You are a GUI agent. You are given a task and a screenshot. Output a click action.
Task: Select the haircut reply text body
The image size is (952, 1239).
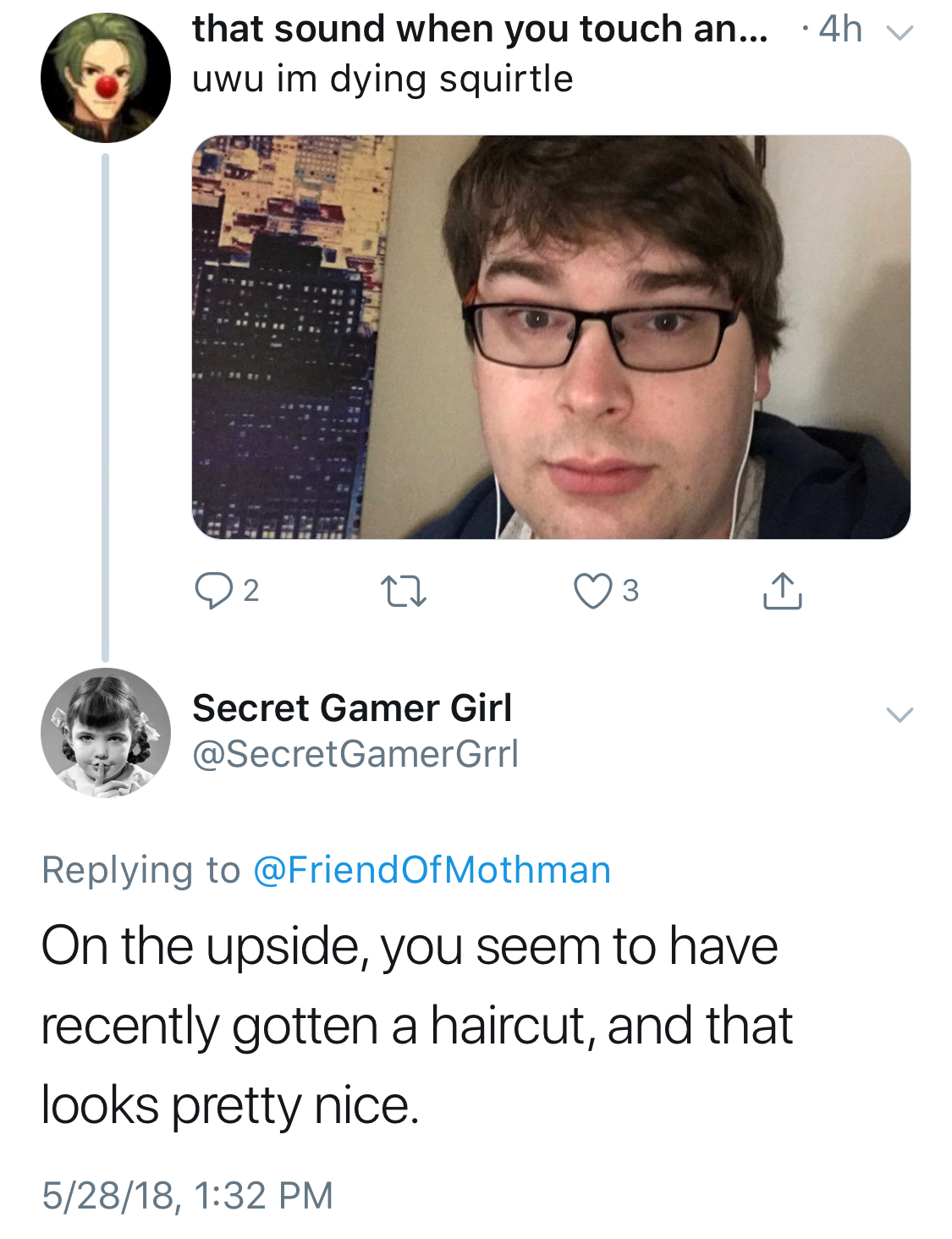click(417, 1026)
